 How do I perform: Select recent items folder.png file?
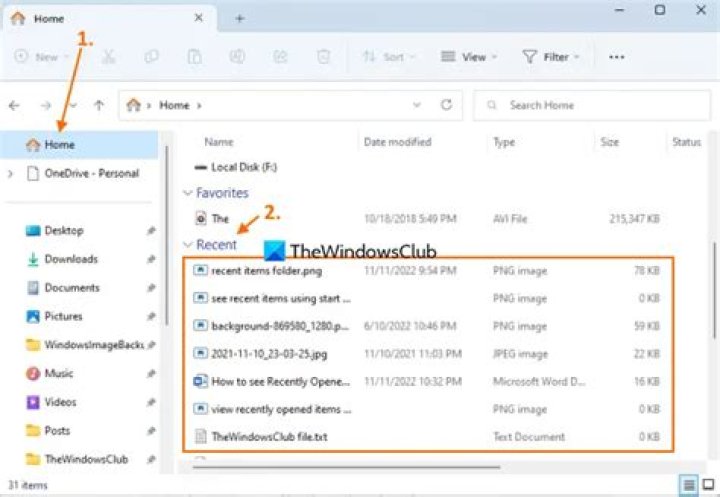427,271
